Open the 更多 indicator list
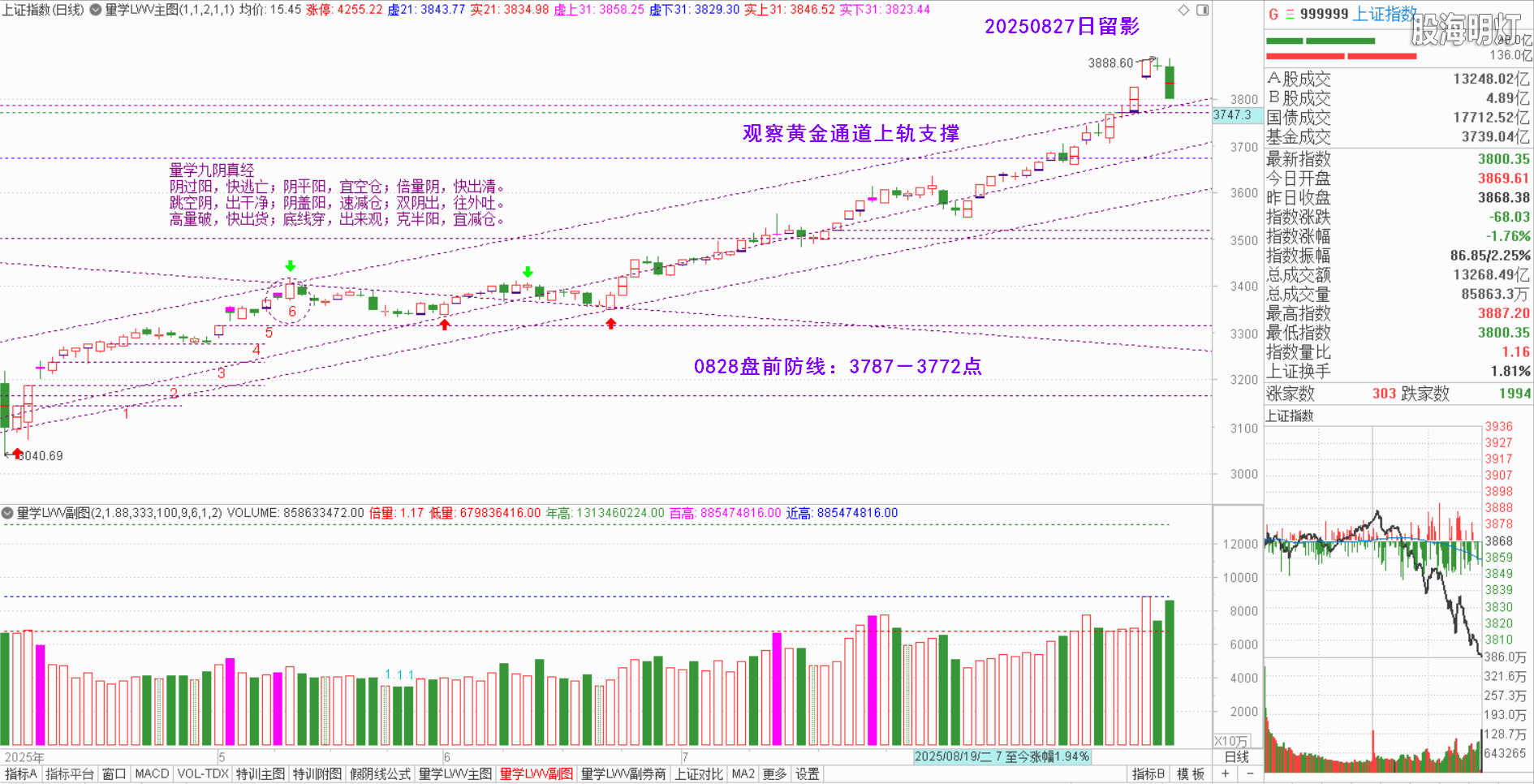Screen dimensions: 1534x784 [774, 774]
